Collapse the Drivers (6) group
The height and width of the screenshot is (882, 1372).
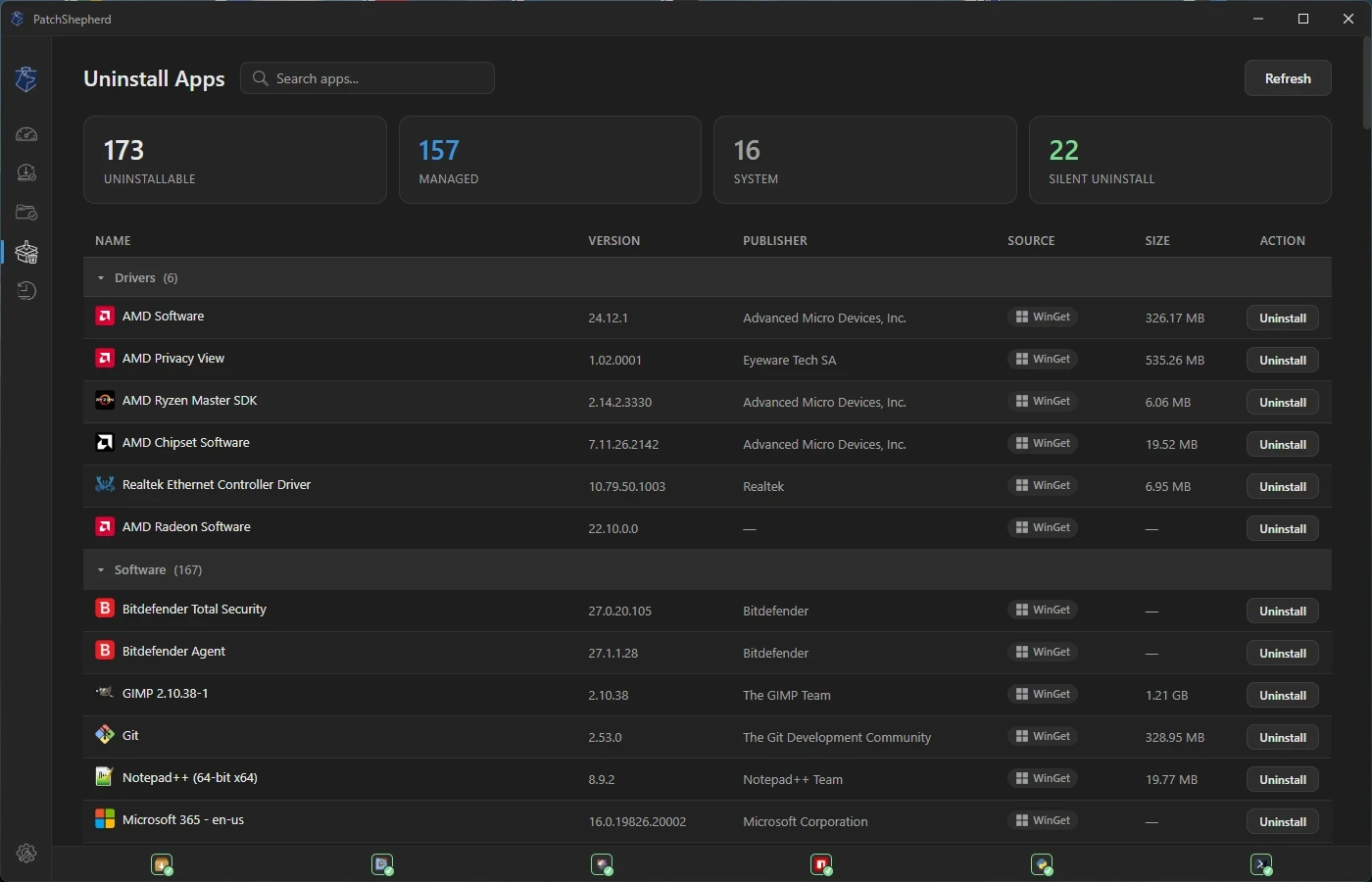coord(100,278)
